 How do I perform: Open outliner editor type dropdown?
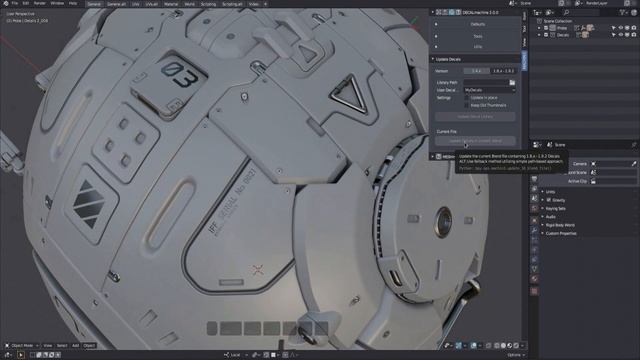[538, 13]
